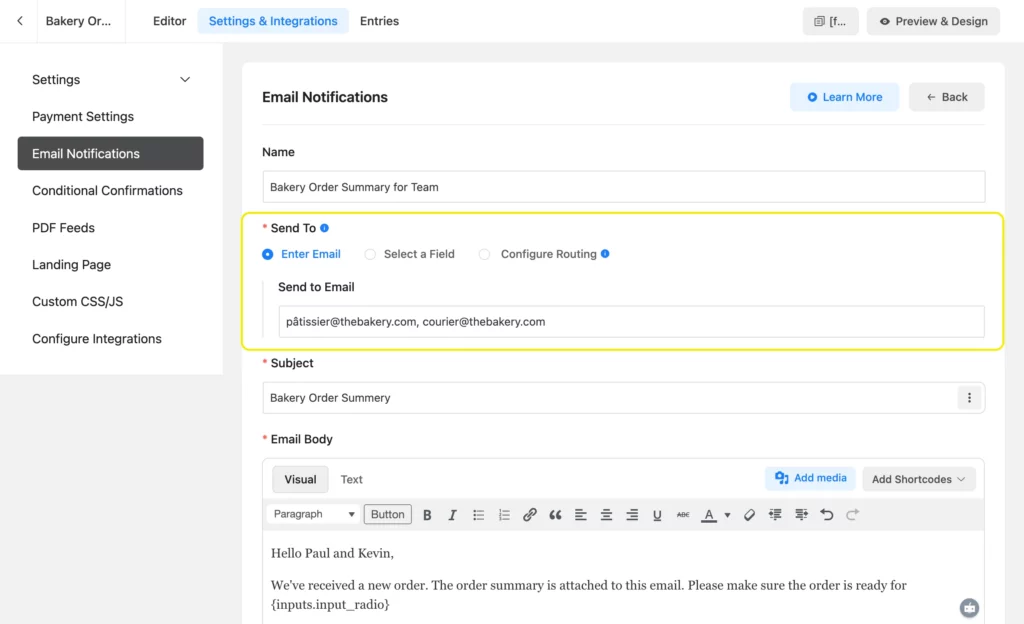Click the shortcode copy button [f...
This screenshot has width=1024, height=624.
click(831, 21)
